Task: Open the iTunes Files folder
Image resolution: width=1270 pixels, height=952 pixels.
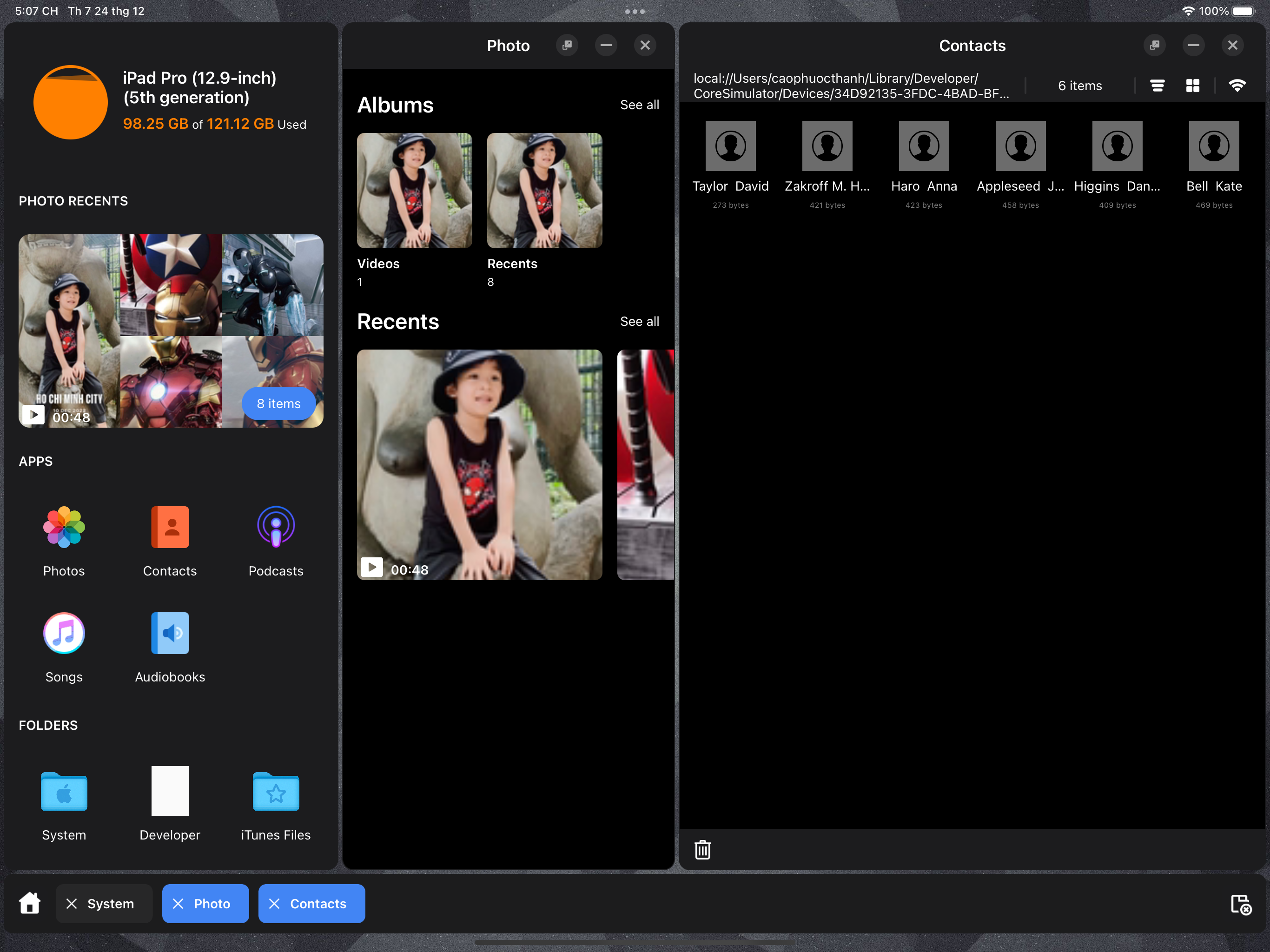Action: click(x=276, y=791)
